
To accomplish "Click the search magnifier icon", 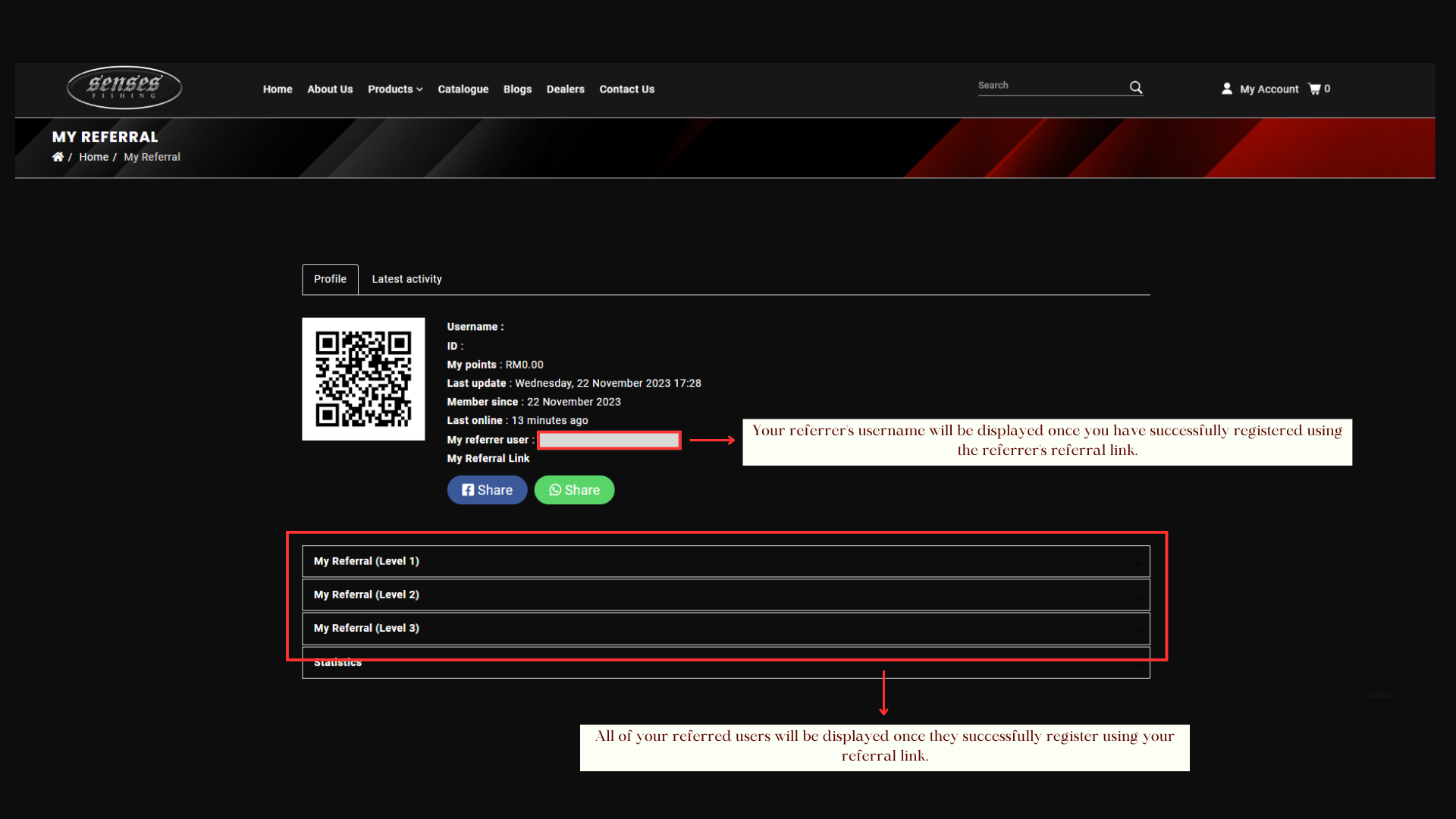I will [1136, 87].
